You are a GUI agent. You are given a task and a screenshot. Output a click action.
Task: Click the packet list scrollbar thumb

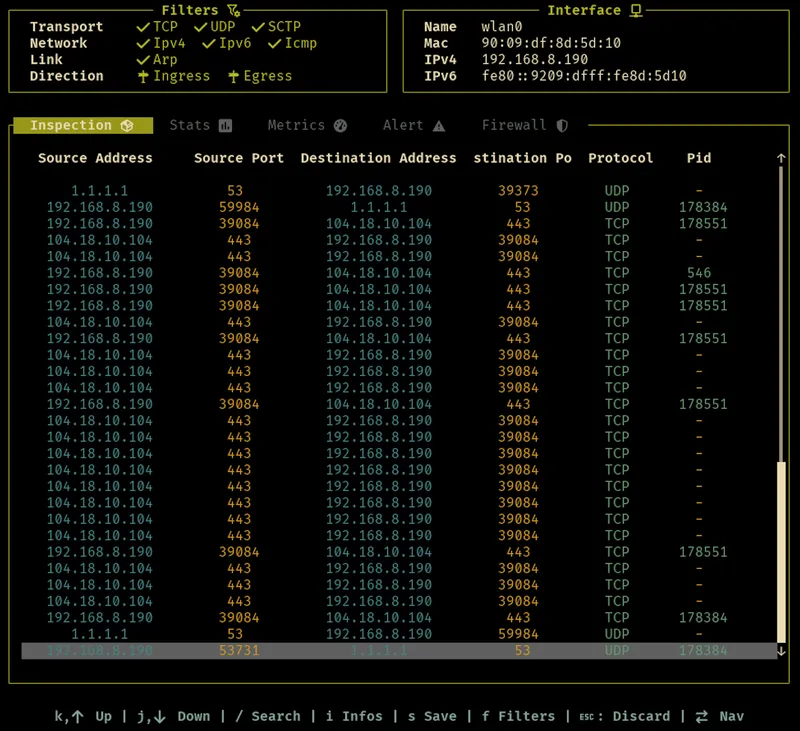pyautogui.click(x=781, y=552)
